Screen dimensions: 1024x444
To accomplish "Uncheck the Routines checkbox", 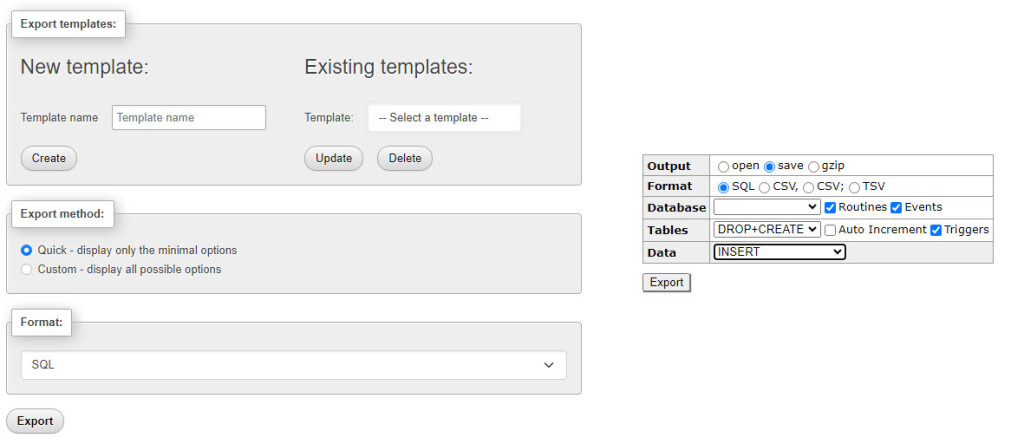I will tap(830, 208).
